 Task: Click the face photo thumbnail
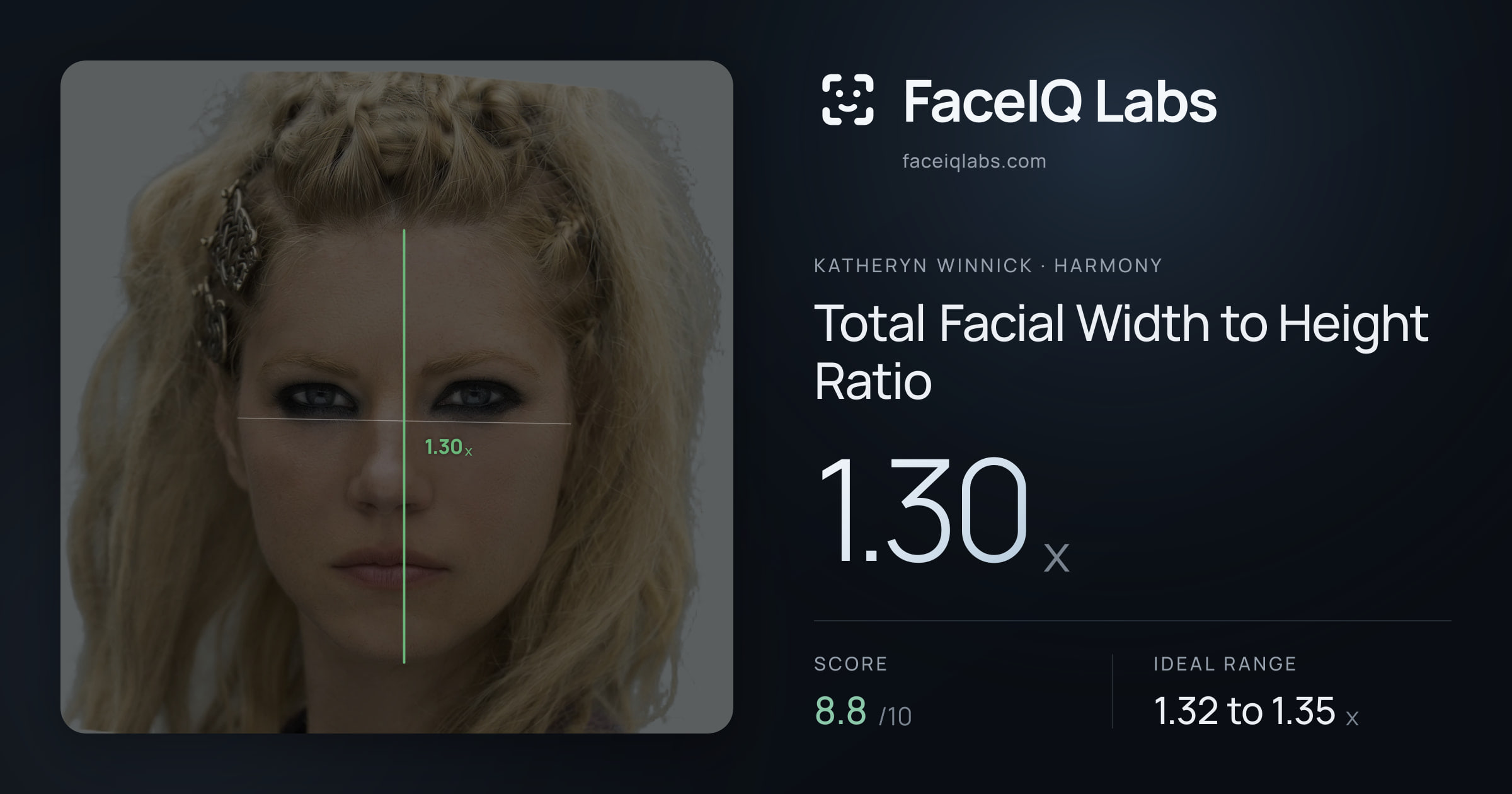[x=397, y=397]
